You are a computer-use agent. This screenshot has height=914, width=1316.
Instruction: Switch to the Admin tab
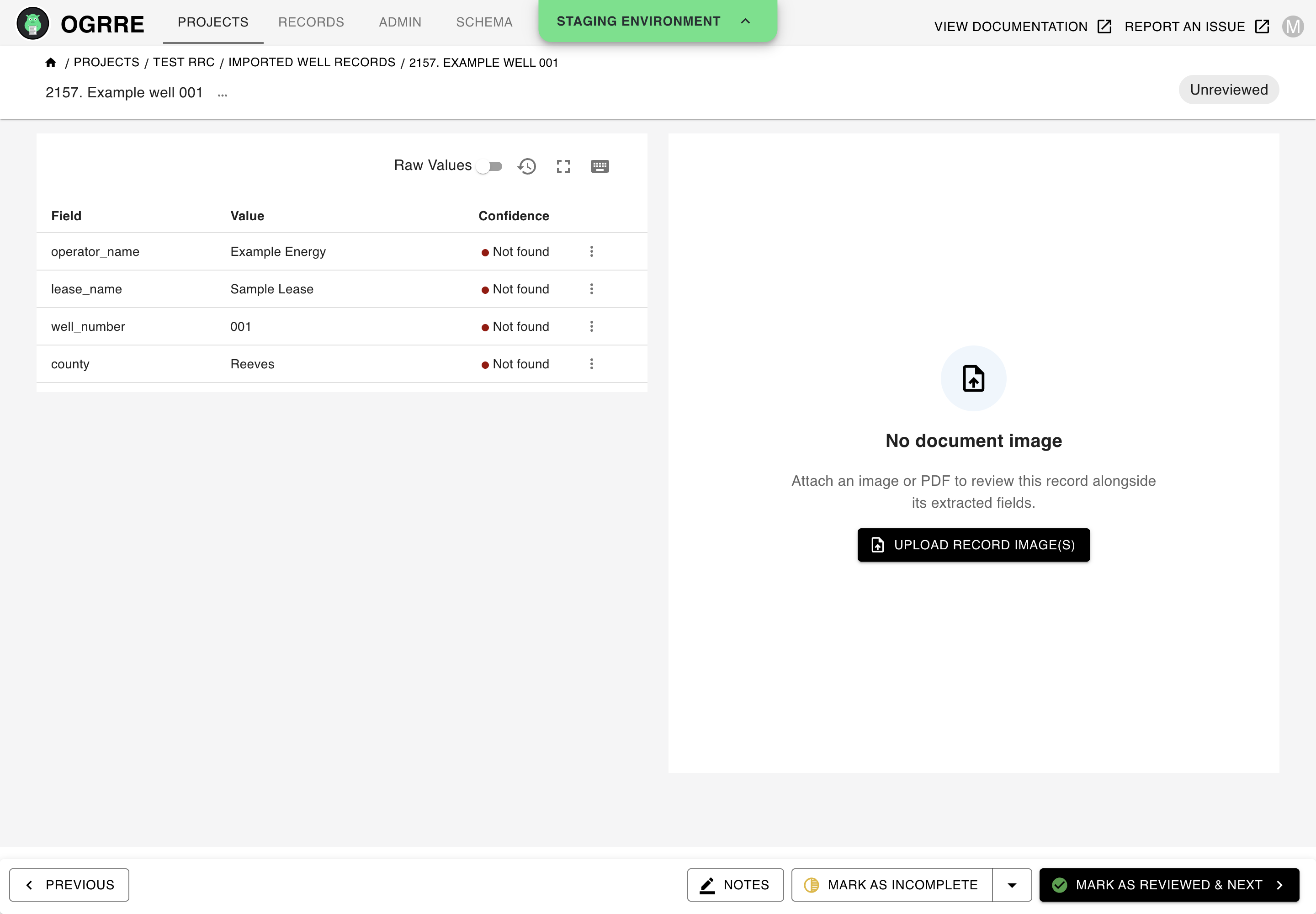(400, 22)
